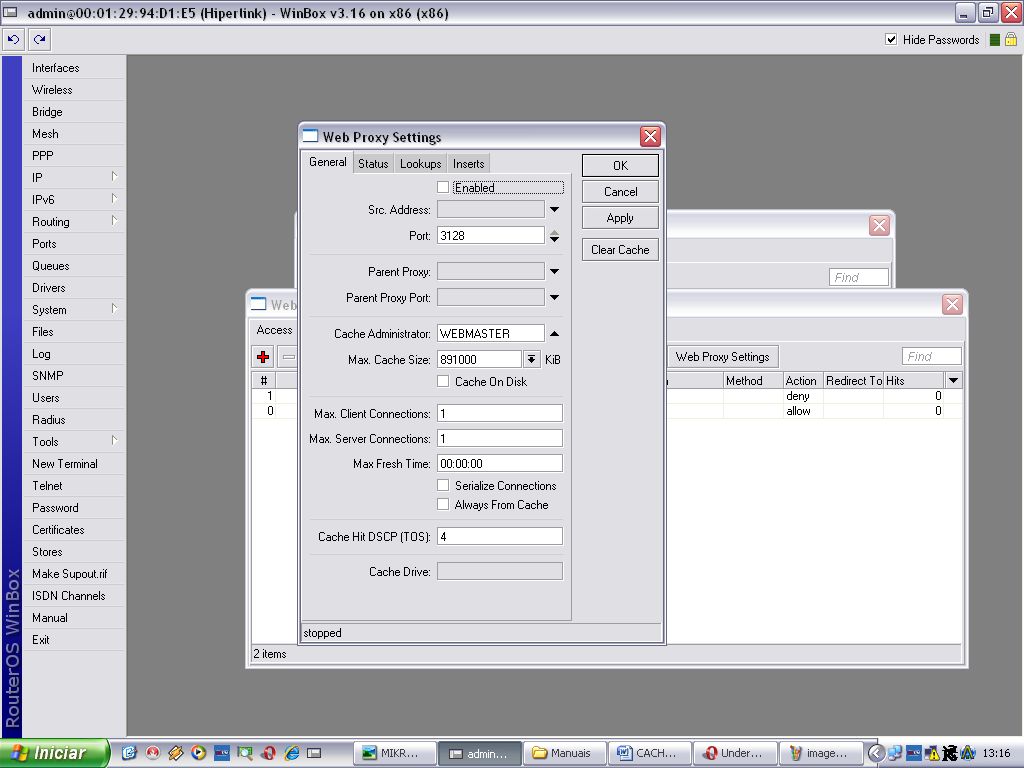
Task: Click the undo arrow in the WinBox toolbar
Action: click(13, 40)
